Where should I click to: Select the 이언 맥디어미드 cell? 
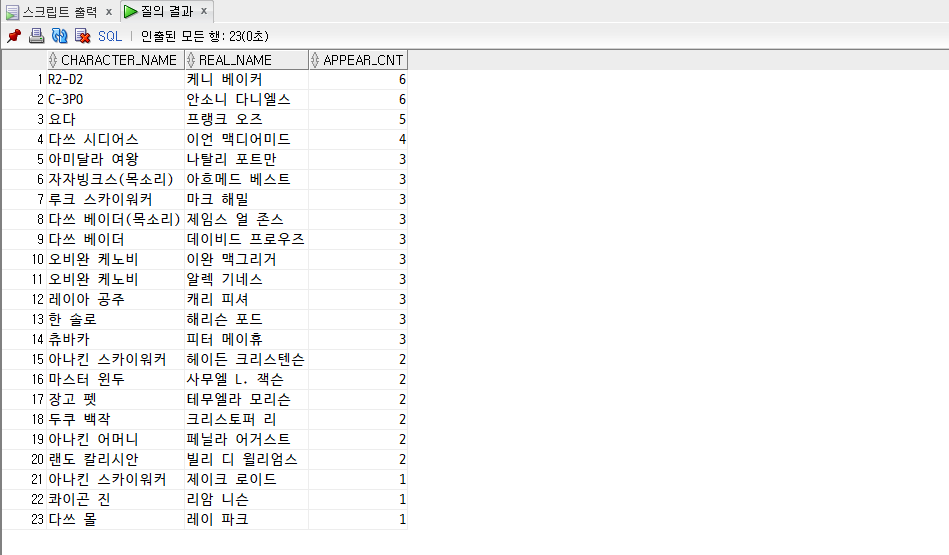click(x=246, y=139)
